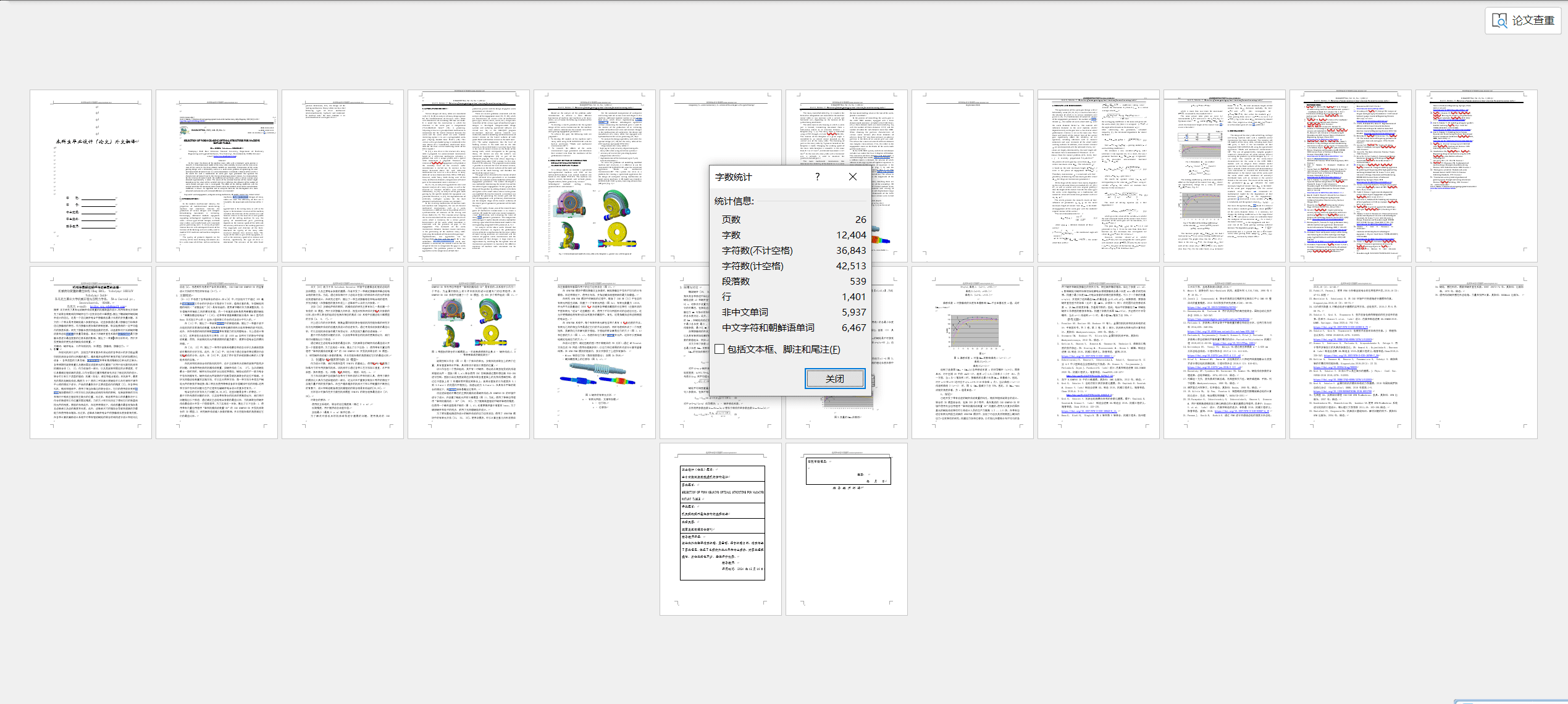Screen dimensions: 1568x704
Task: Open first Chinese translation page thumbnail with bold title
Action: pos(91,353)
